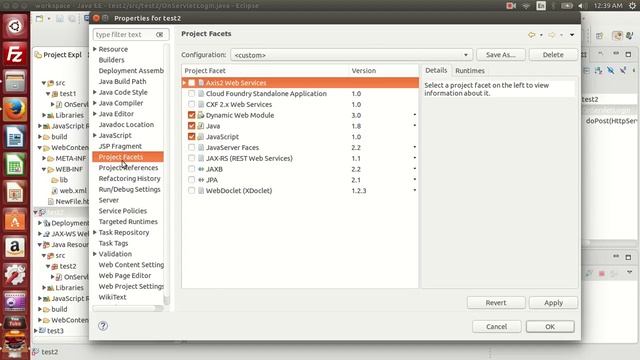
Task: Click the Cancel button
Action: click(496, 327)
